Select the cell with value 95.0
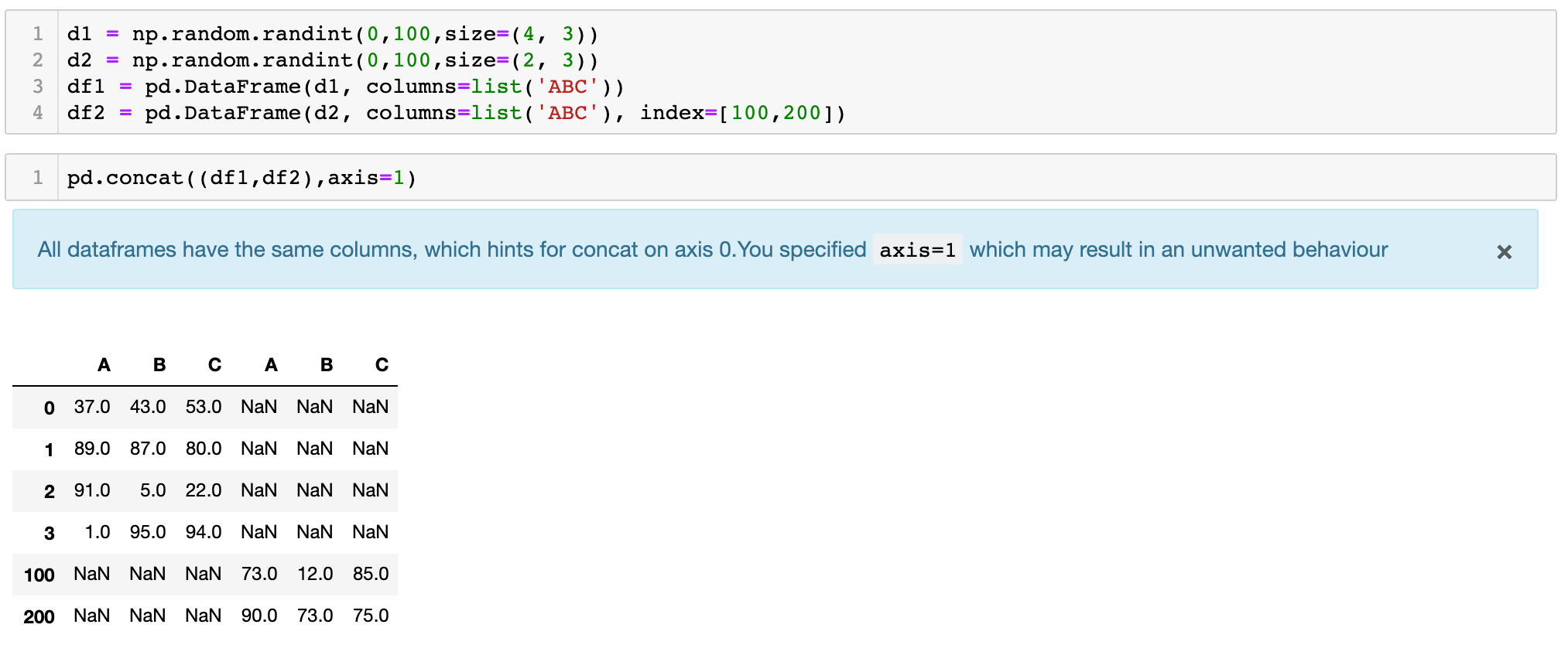The height and width of the screenshot is (662, 1568). [x=148, y=532]
